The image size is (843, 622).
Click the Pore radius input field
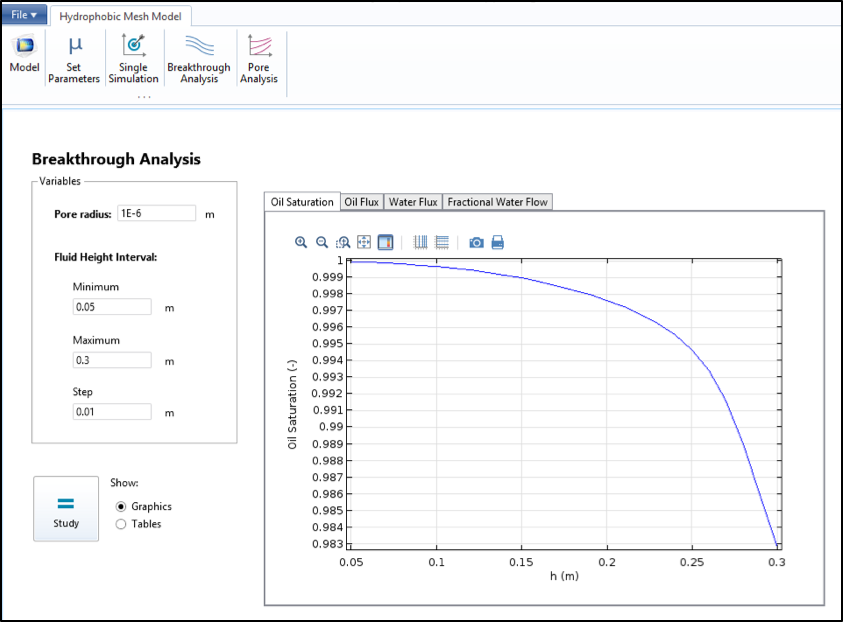point(156,213)
